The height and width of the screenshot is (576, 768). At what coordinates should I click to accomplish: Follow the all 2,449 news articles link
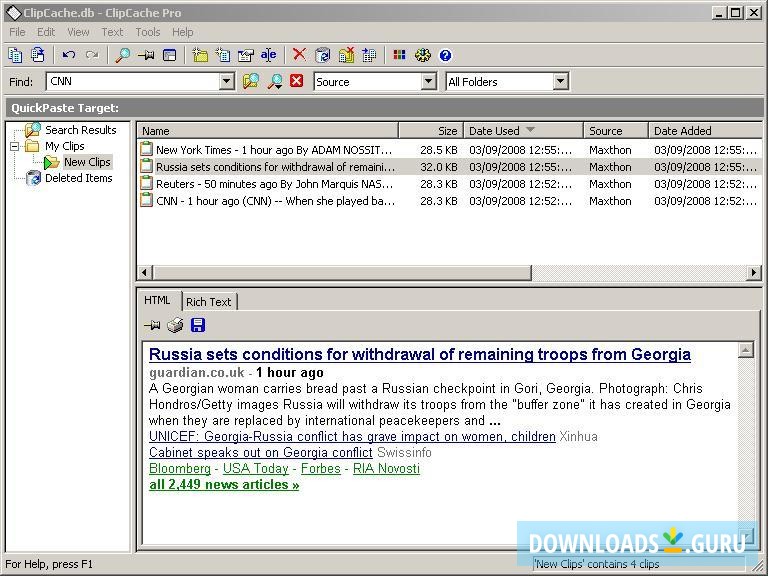[224, 485]
